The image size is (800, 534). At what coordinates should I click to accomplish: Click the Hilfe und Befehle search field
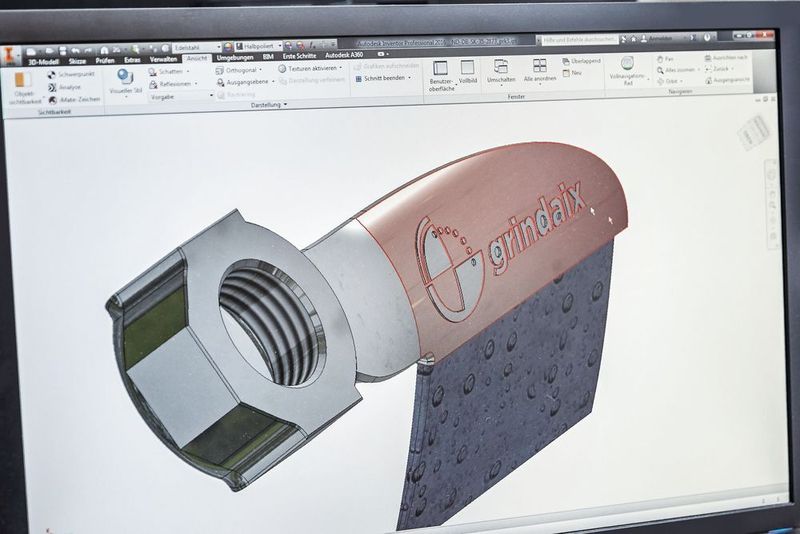click(x=580, y=40)
